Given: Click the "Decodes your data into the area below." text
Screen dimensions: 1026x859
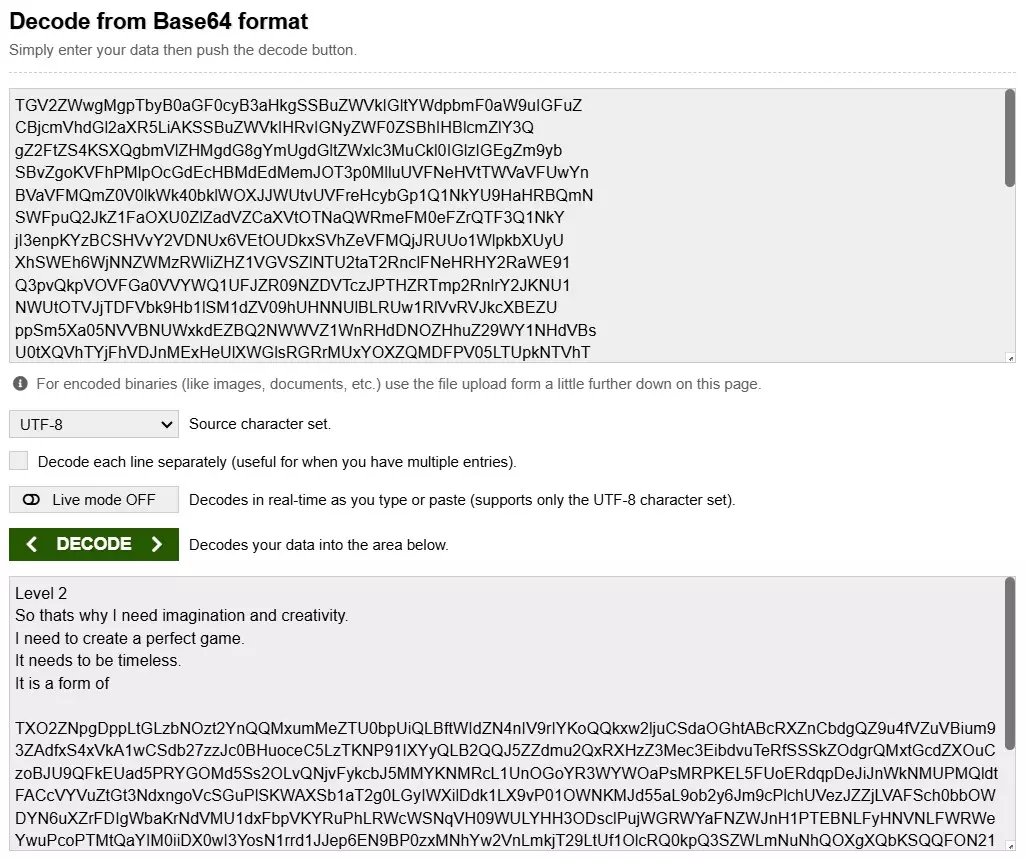Looking at the screenshot, I should click(x=319, y=545).
